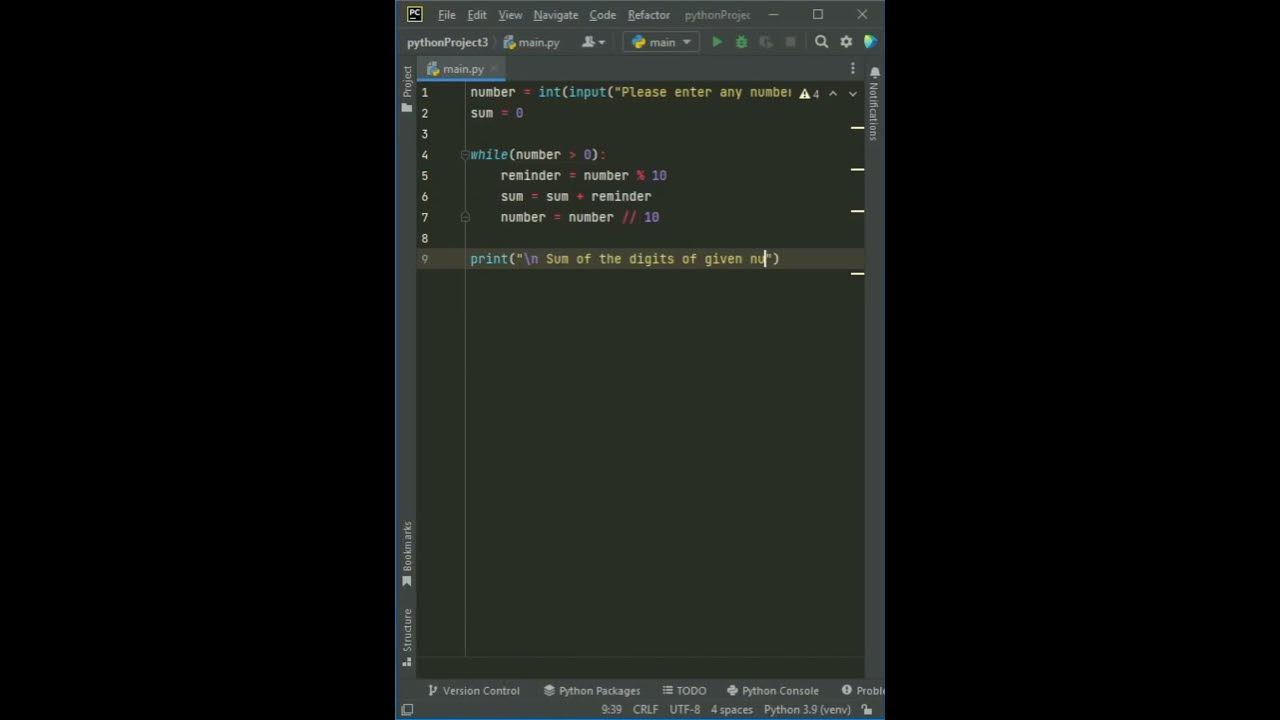
Task: Open the File menu
Action: (x=446, y=15)
